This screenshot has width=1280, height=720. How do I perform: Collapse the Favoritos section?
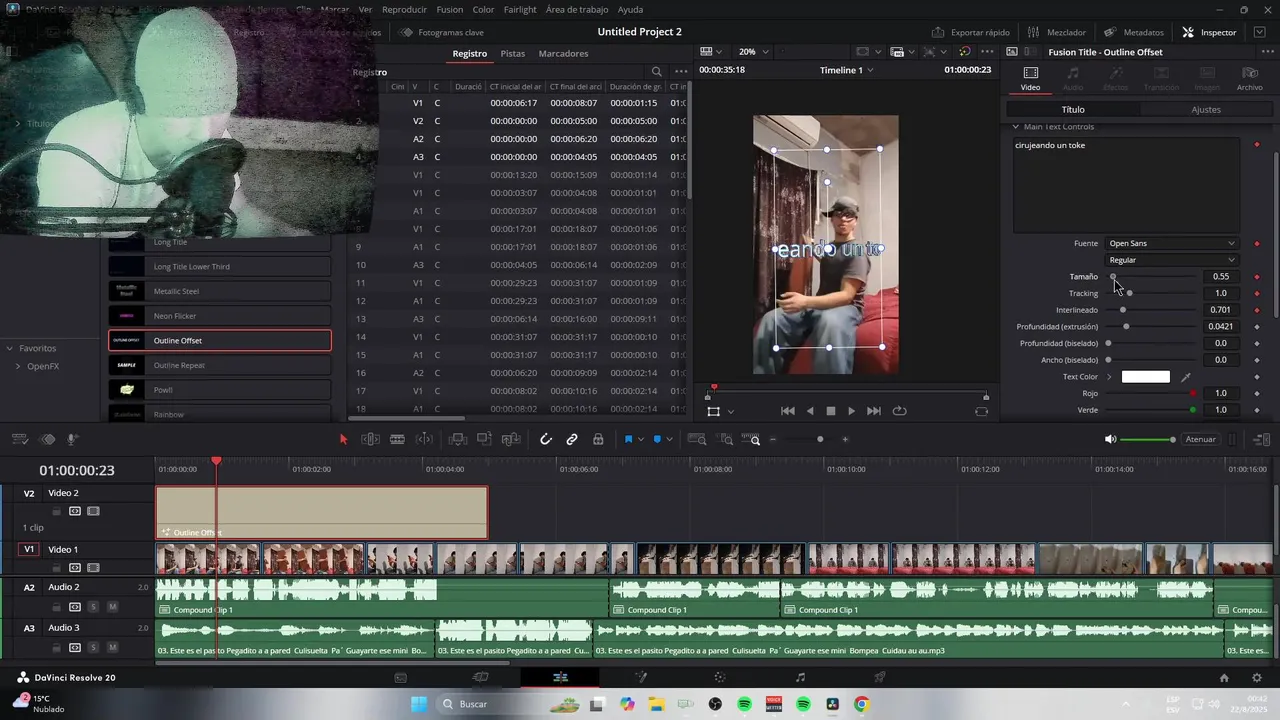tap(9, 348)
